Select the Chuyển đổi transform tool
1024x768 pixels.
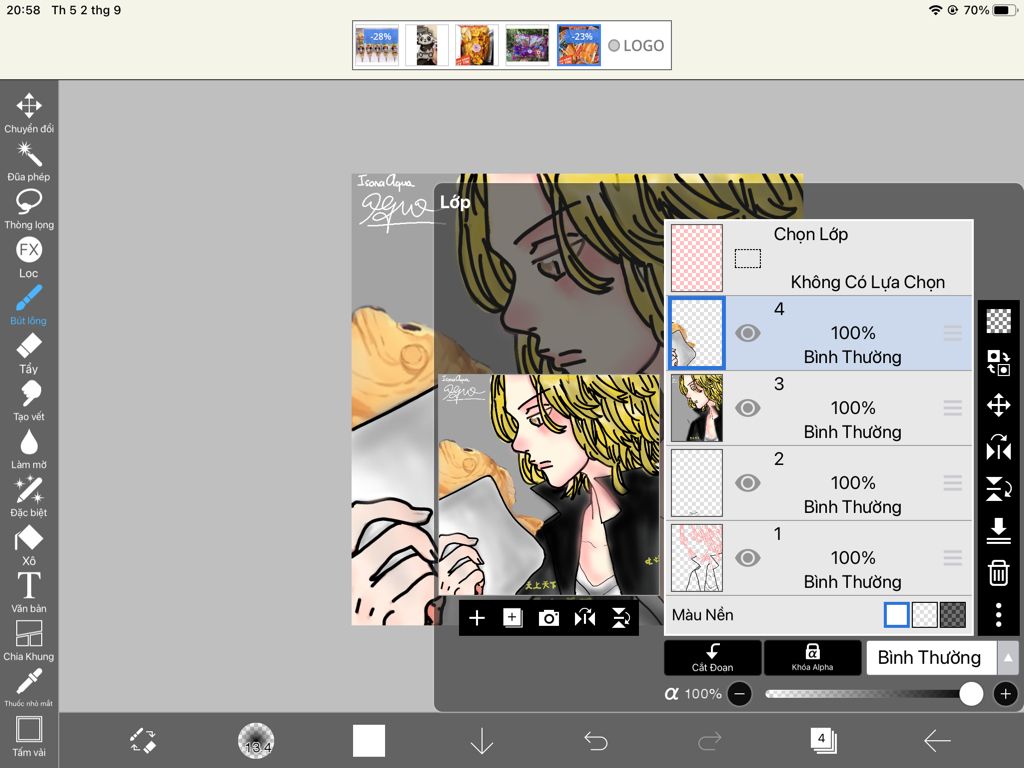pyautogui.click(x=29, y=112)
